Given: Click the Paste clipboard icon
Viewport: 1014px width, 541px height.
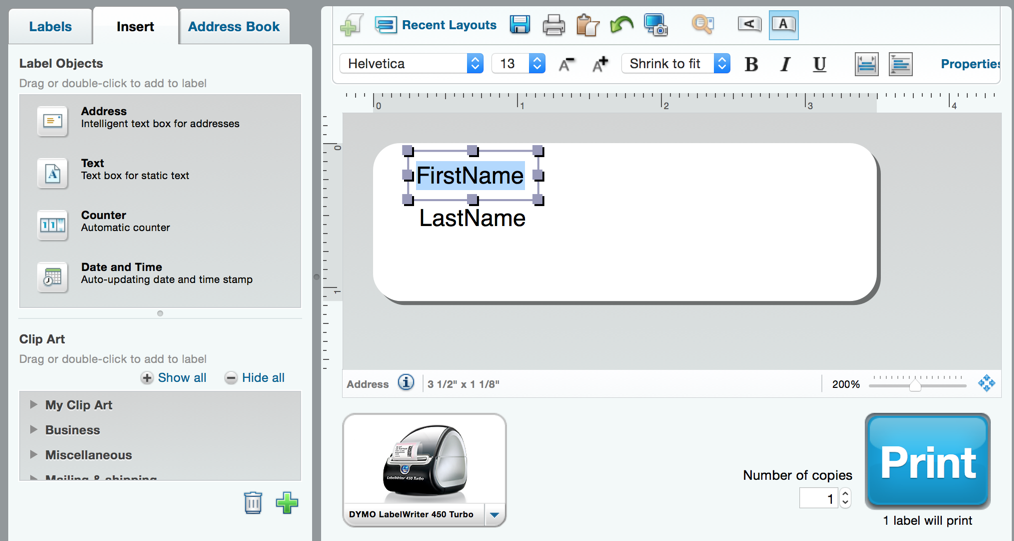Looking at the screenshot, I should [588, 25].
